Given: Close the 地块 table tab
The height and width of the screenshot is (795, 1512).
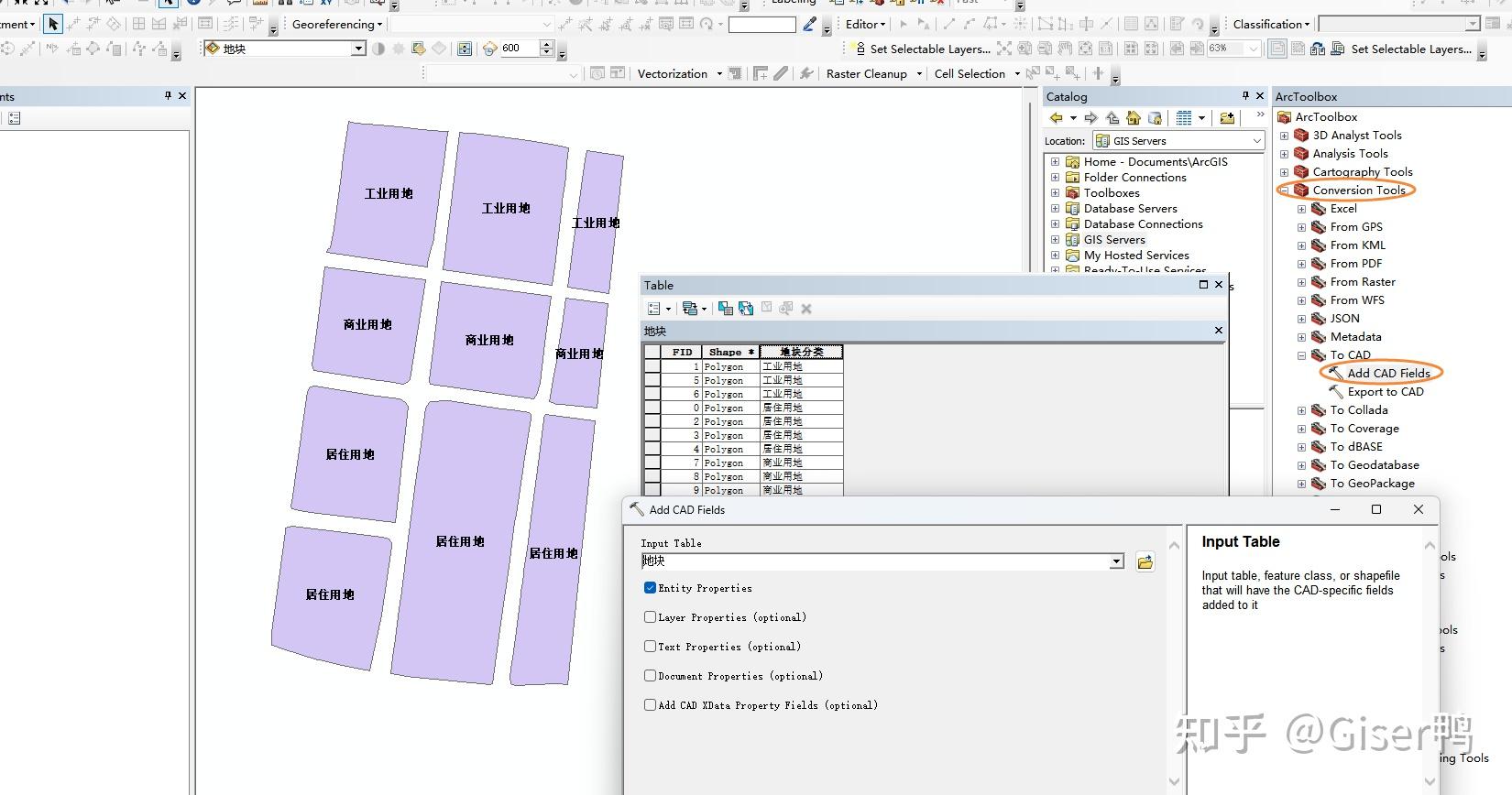Looking at the screenshot, I should click(x=1219, y=330).
